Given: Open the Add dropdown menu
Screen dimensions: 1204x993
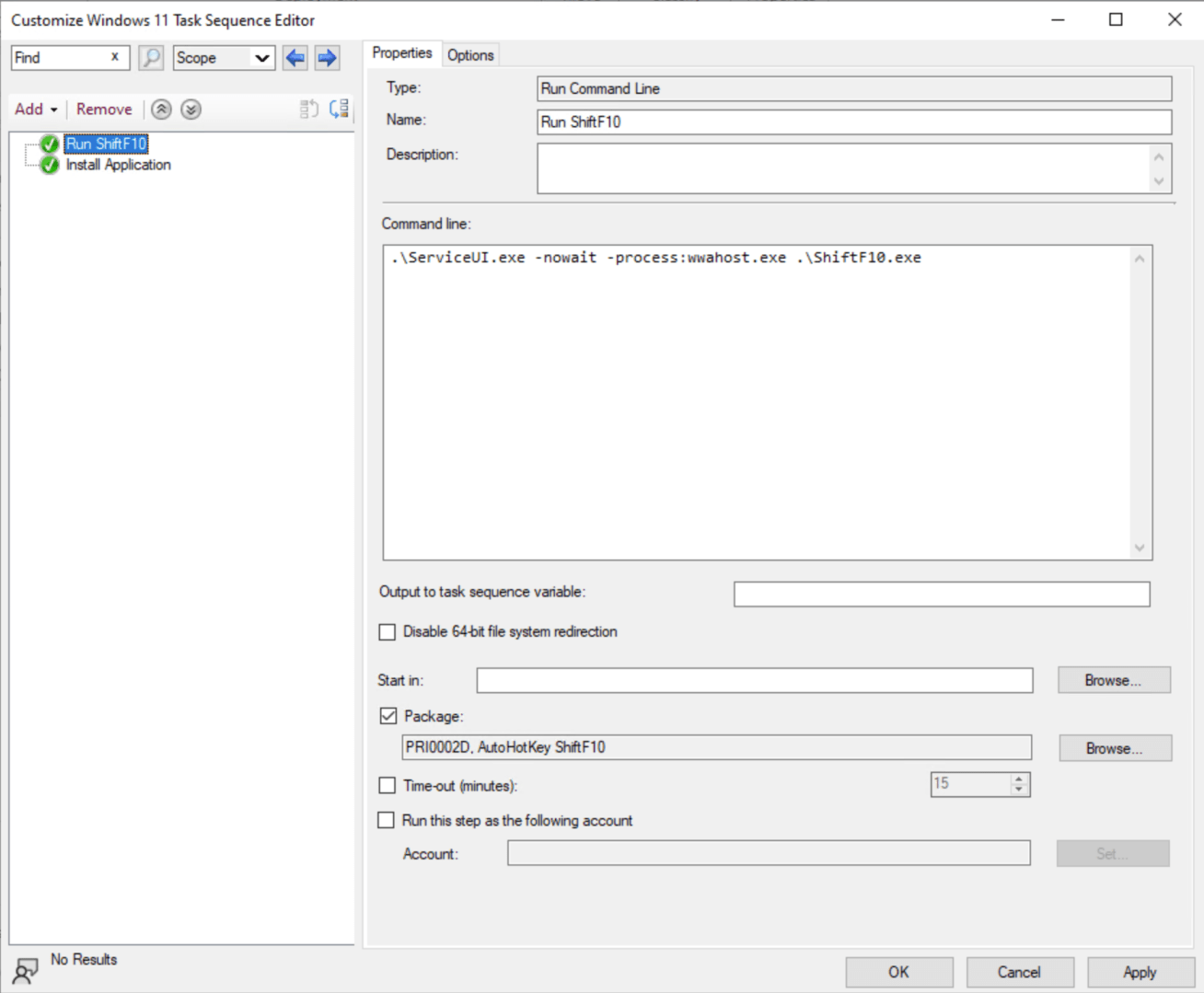Looking at the screenshot, I should [x=36, y=110].
